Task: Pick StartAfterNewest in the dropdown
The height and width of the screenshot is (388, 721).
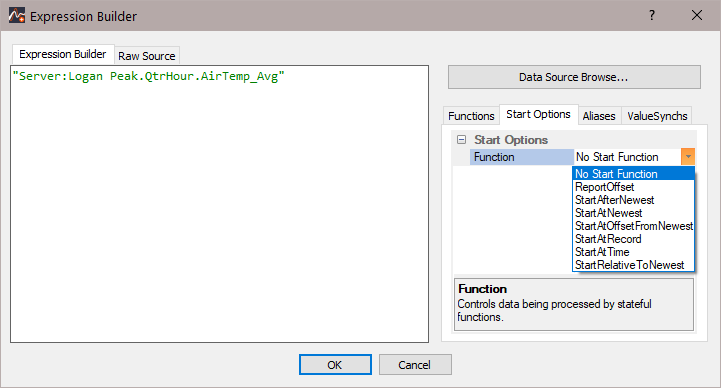Action: point(633,200)
